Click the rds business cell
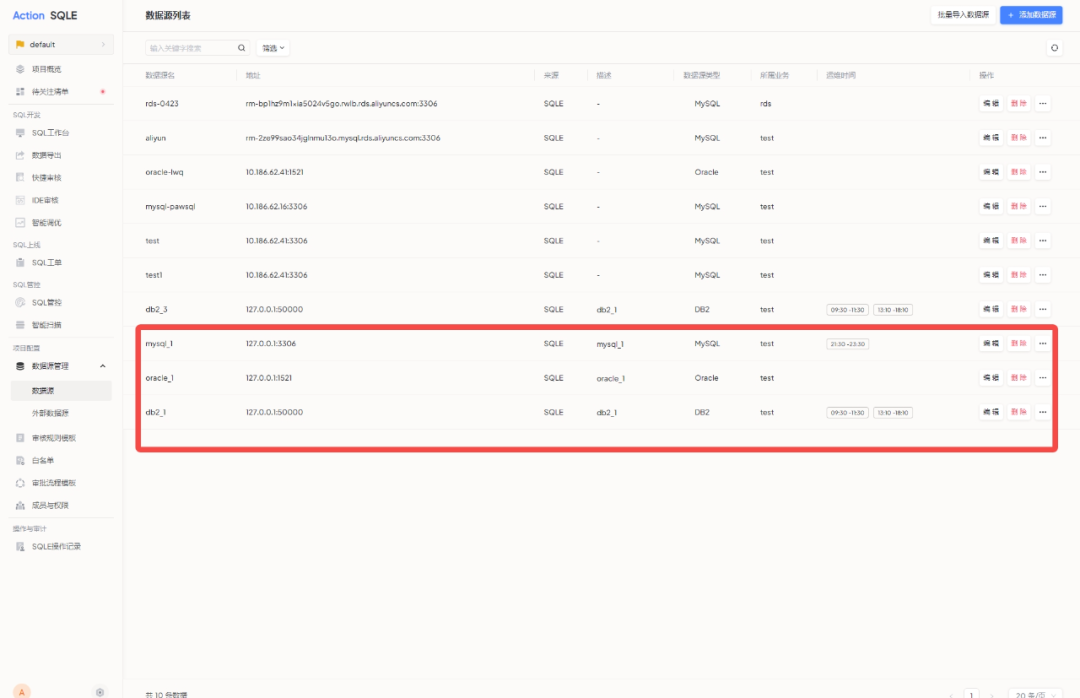The height and width of the screenshot is (698, 1080). point(765,104)
